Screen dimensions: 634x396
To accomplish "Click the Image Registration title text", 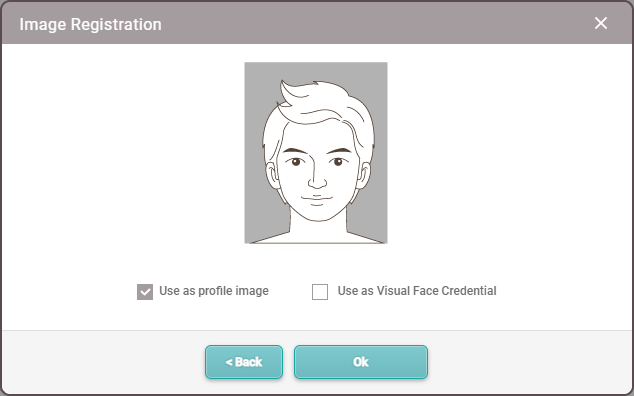I will pos(91,24).
